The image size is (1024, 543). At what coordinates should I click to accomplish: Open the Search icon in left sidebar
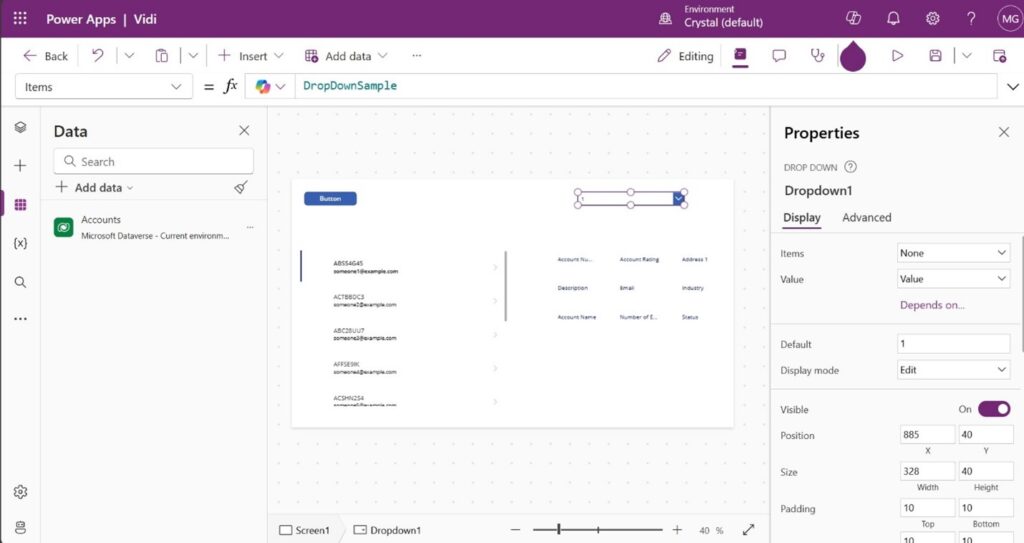(20, 282)
